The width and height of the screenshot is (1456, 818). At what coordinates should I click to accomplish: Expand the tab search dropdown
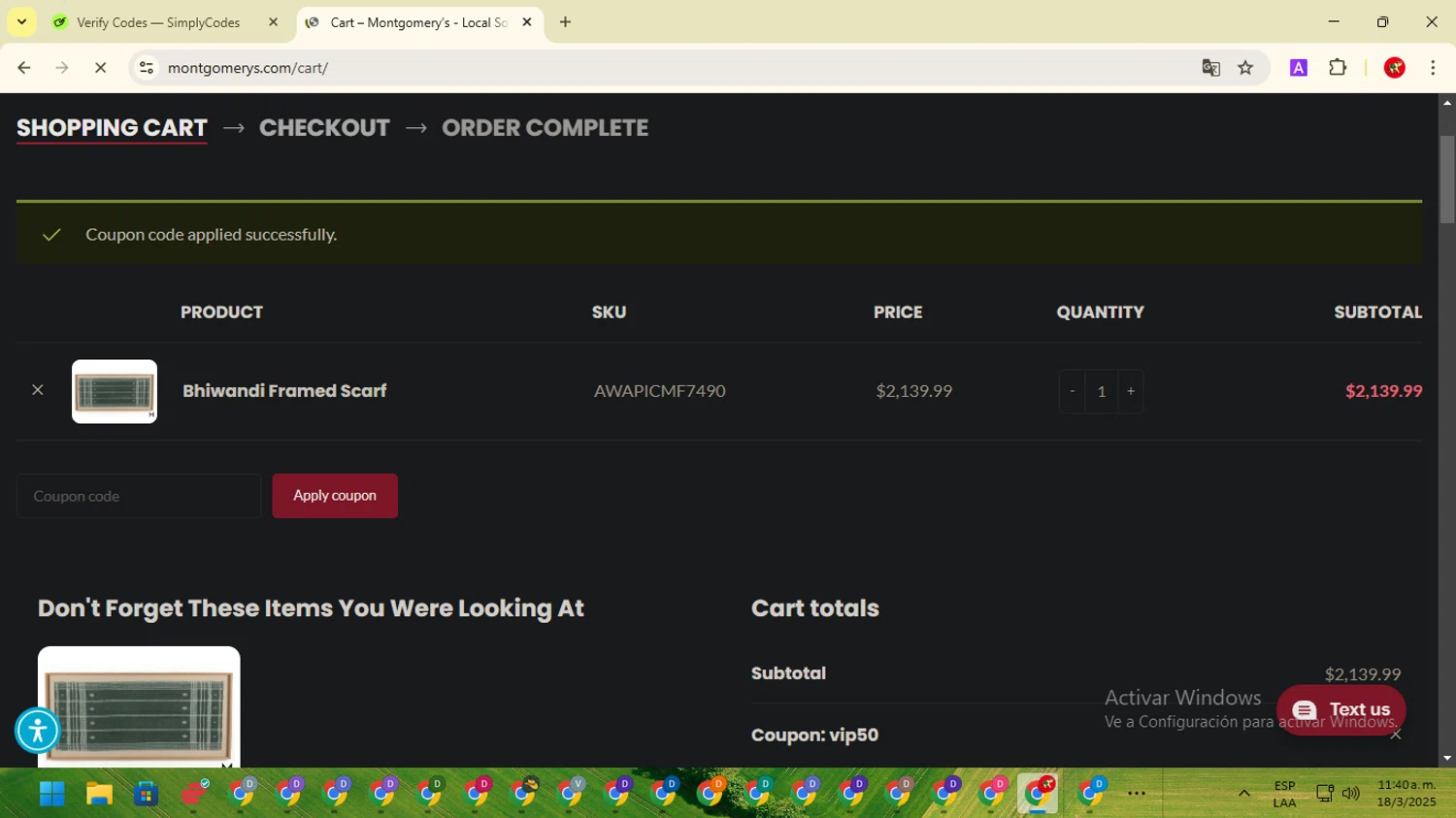[21, 22]
